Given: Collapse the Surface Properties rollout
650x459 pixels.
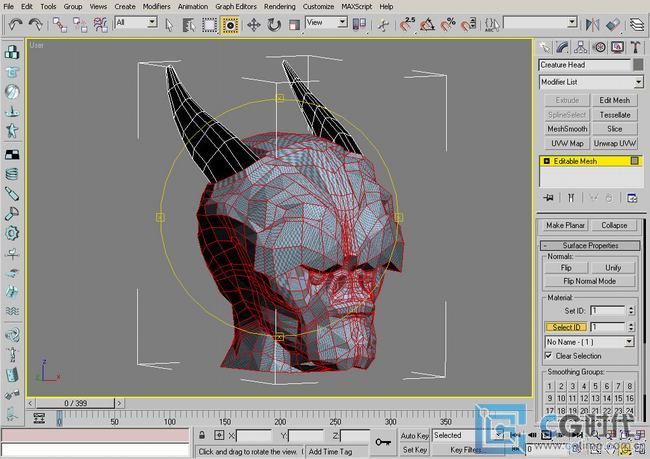Looking at the screenshot, I should coord(590,245).
